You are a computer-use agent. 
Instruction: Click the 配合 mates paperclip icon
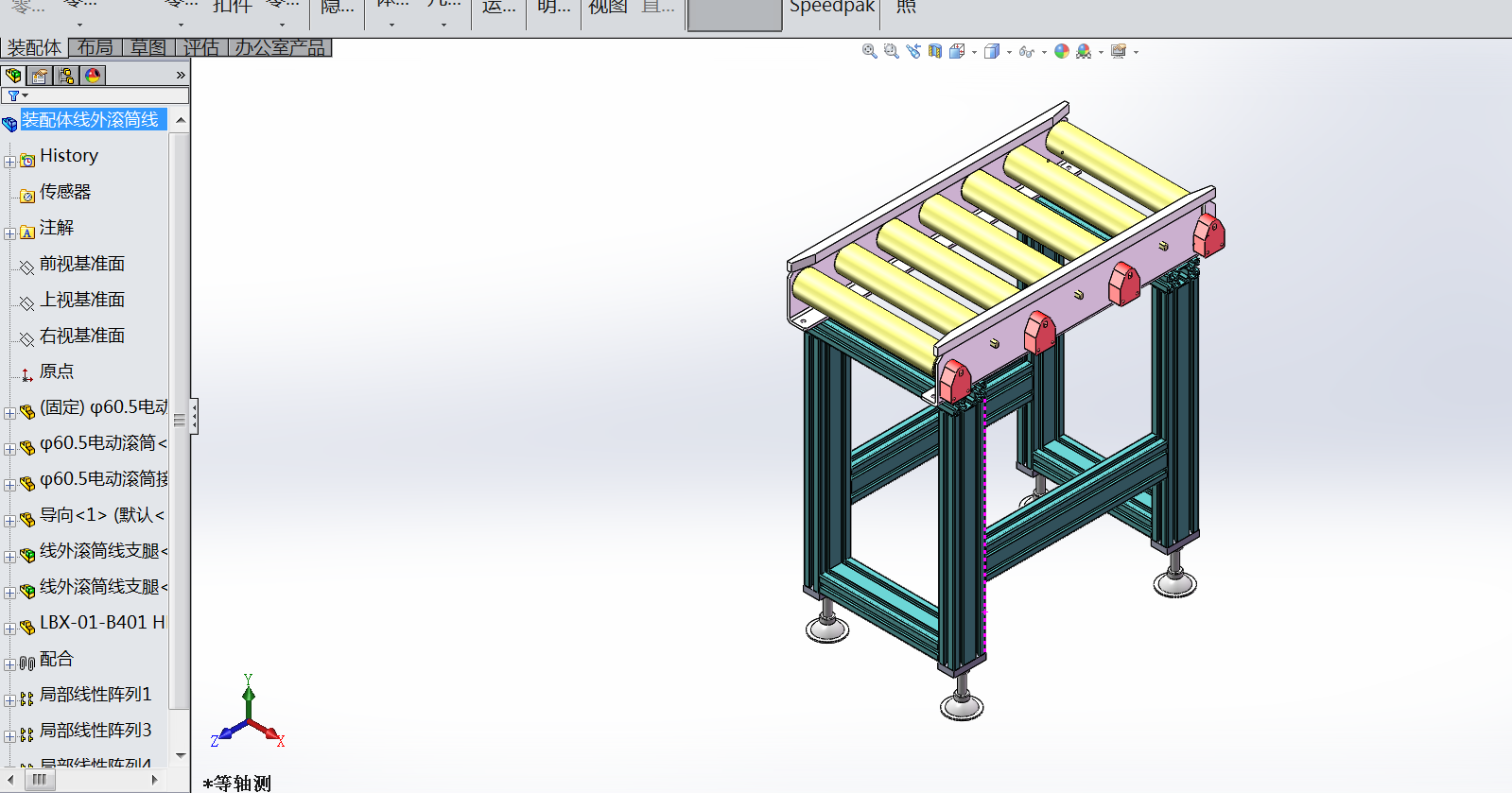tap(27, 664)
